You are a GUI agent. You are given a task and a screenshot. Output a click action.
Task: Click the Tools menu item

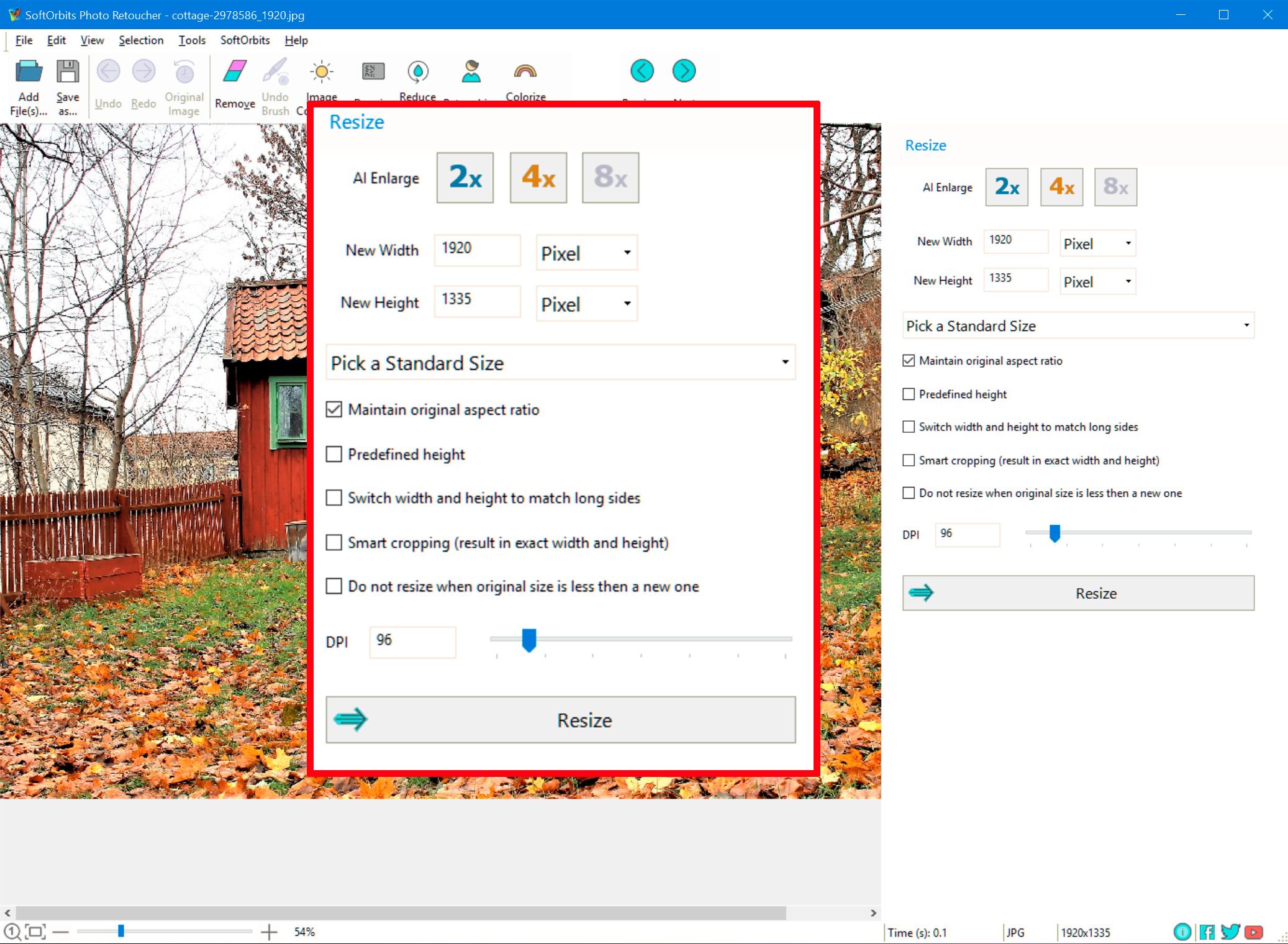(192, 40)
